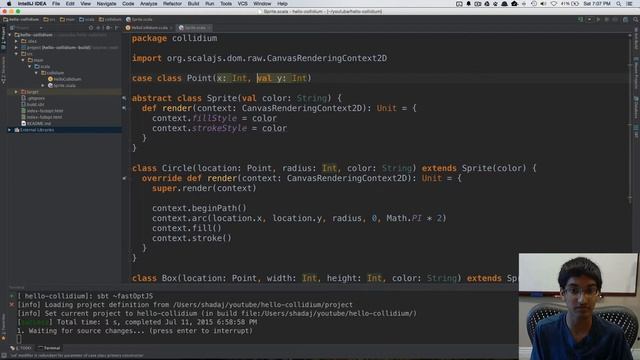640x360 pixels.
Task: Select the .gitignore file
Action: pos(33,98)
